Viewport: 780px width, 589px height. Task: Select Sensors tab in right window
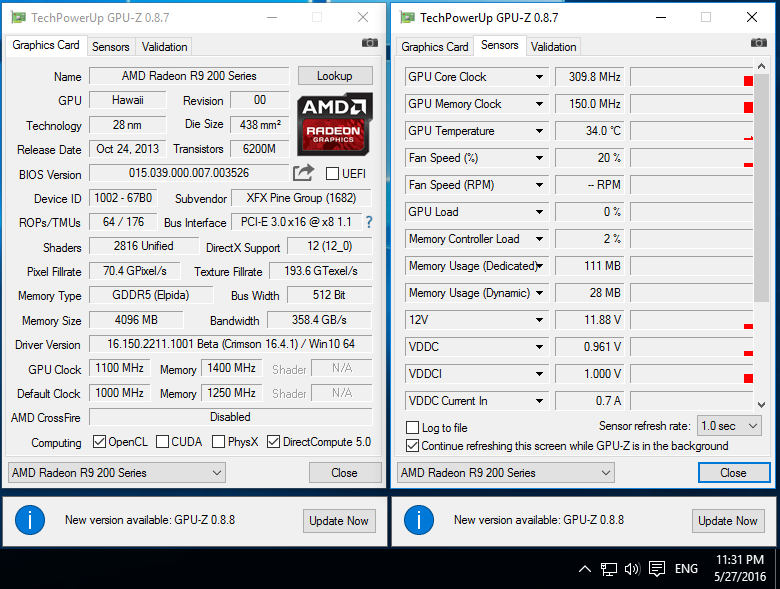coord(499,45)
